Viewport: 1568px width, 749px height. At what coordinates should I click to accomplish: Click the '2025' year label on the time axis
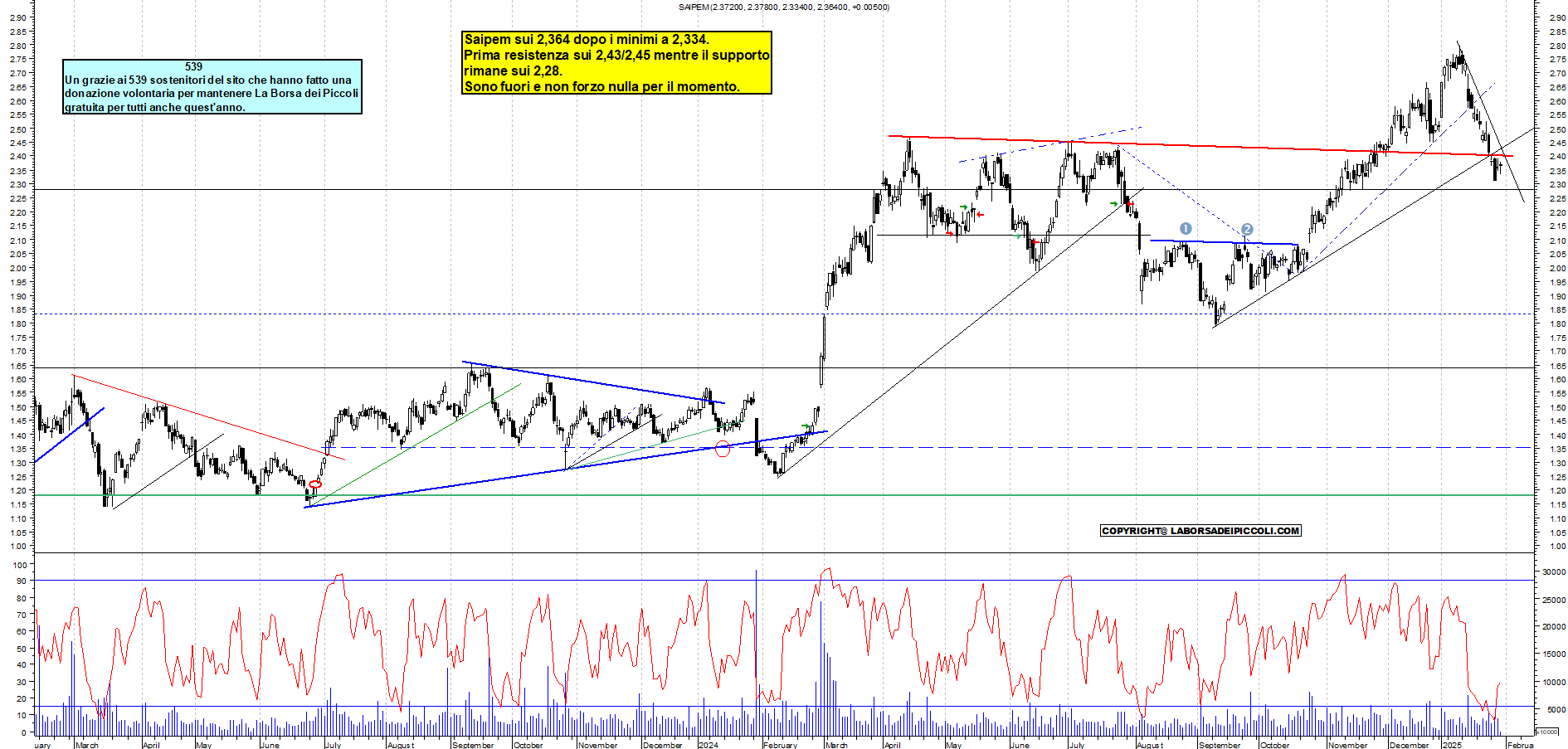pyautogui.click(x=1452, y=745)
